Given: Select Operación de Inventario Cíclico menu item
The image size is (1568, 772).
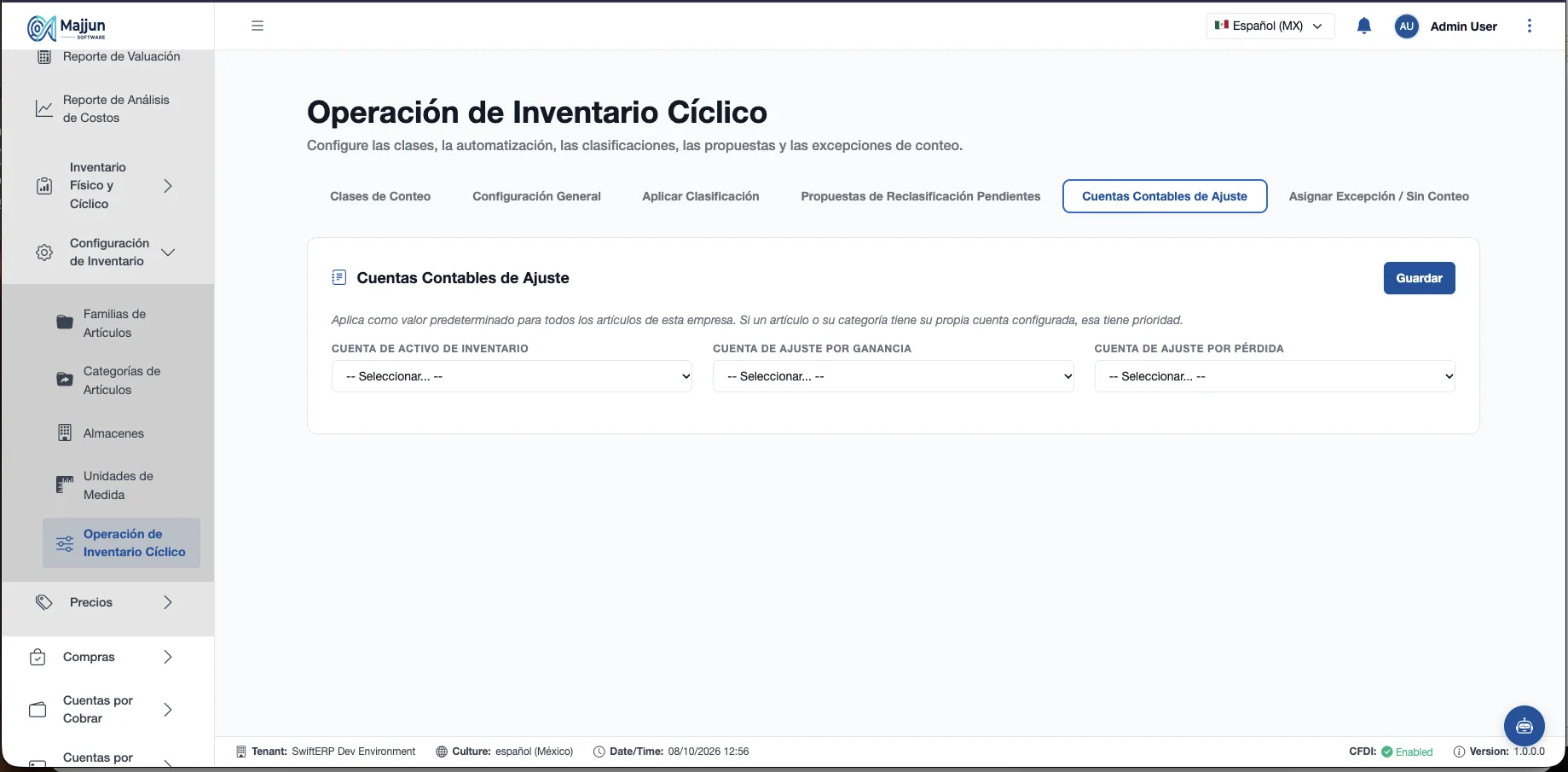Looking at the screenshot, I should tap(121, 543).
